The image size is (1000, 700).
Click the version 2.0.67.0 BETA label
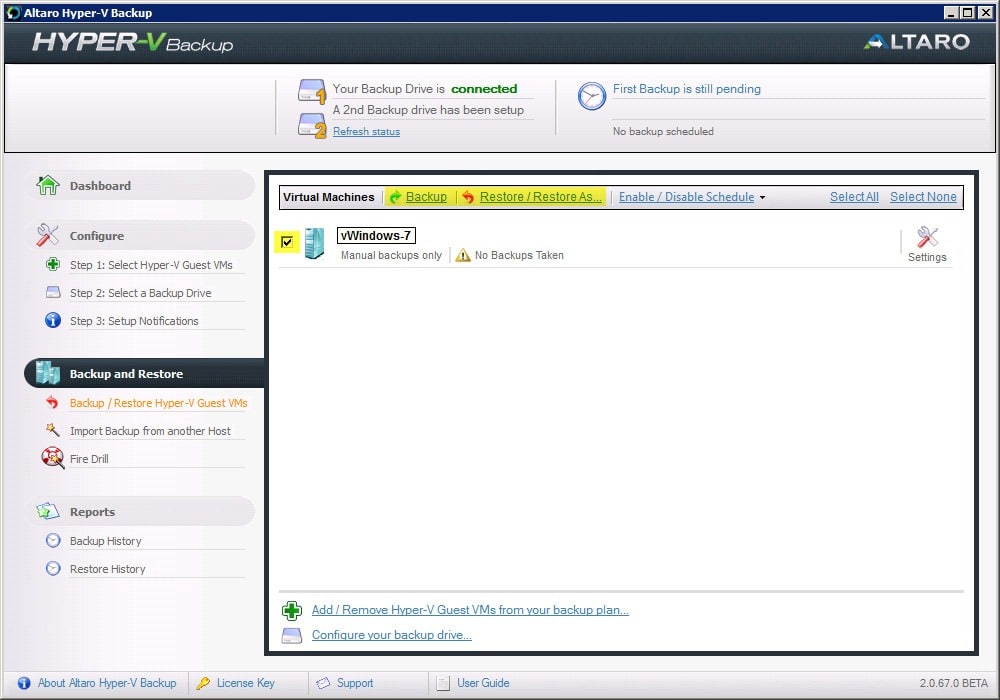coord(953,683)
